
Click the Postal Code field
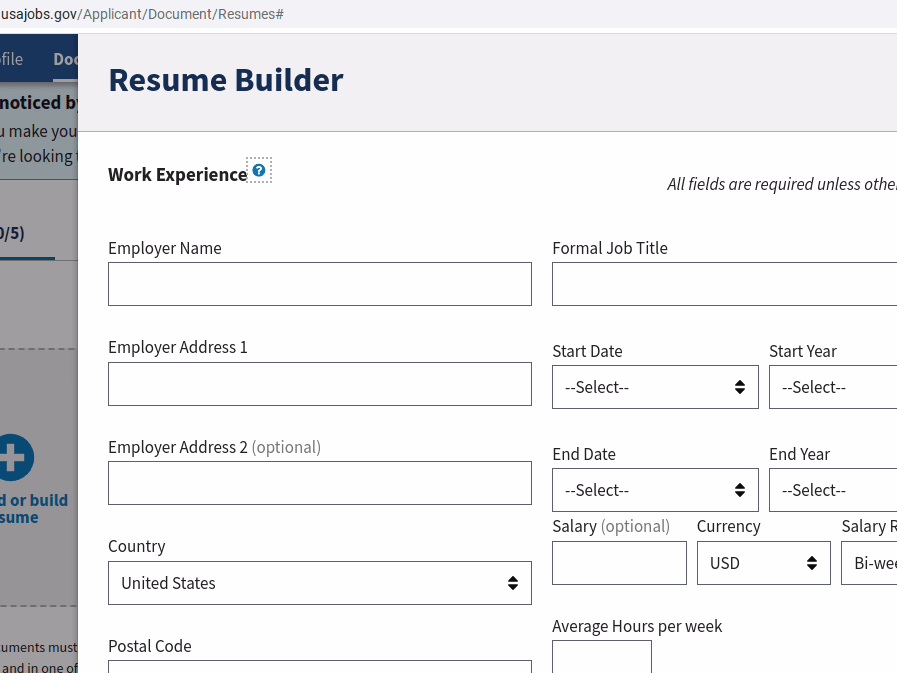pos(320,666)
